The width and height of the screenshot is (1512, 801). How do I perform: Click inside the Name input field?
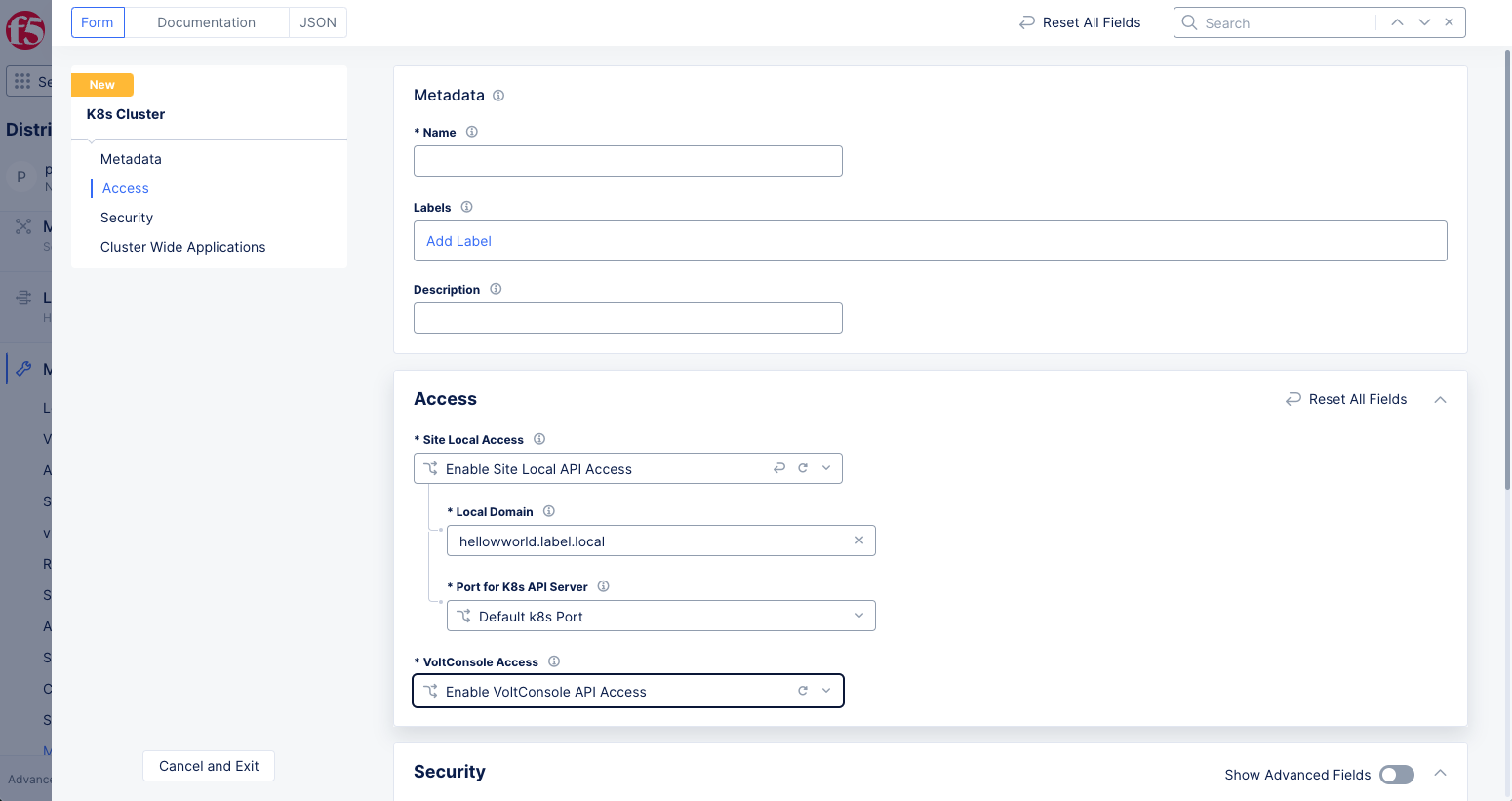point(627,160)
